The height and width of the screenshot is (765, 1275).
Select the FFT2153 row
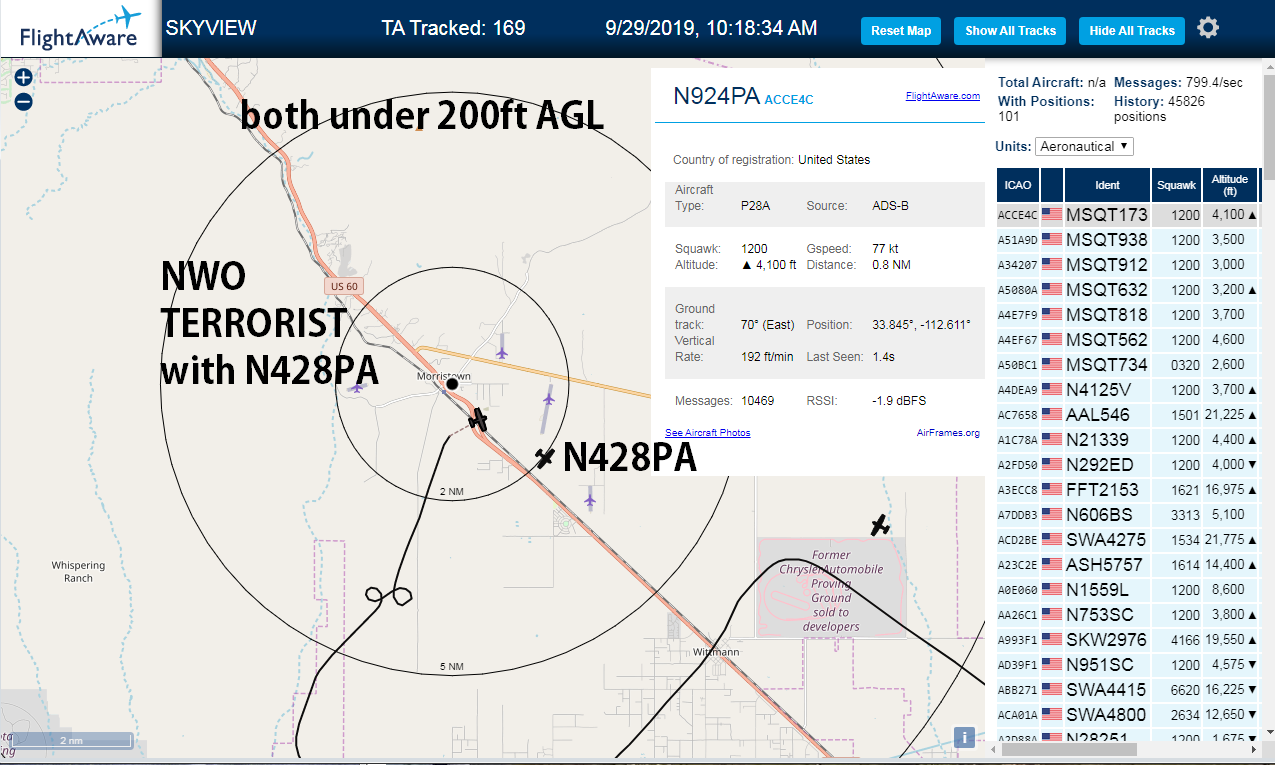1128,489
